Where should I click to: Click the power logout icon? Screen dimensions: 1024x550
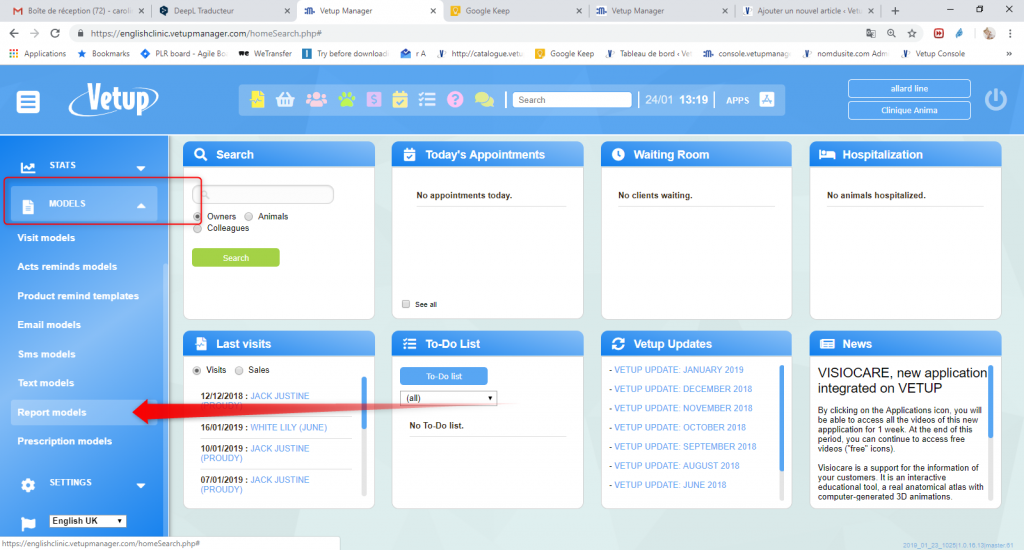996,99
